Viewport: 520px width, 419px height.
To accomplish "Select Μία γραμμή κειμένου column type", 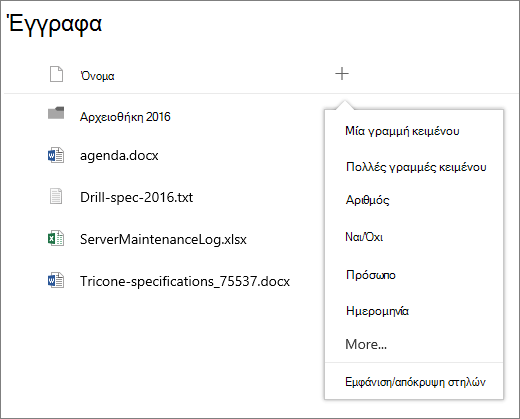I will coord(402,131).
